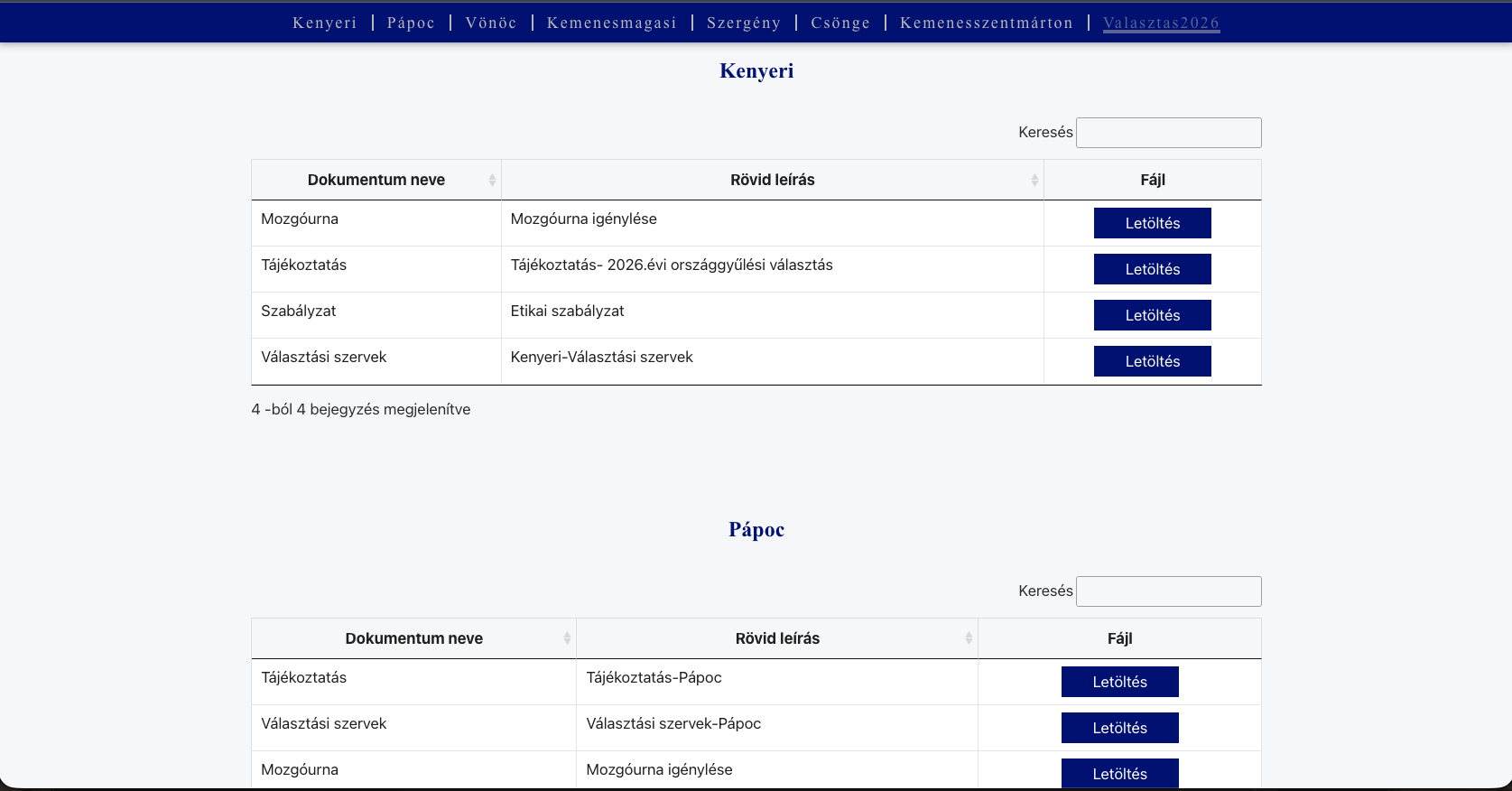Download the Pápoc Mozgóurna igénylése file
Image resolution: width=1512 pixels, height=791 pixels.
pyautogui.click(x=1120, y=774)
